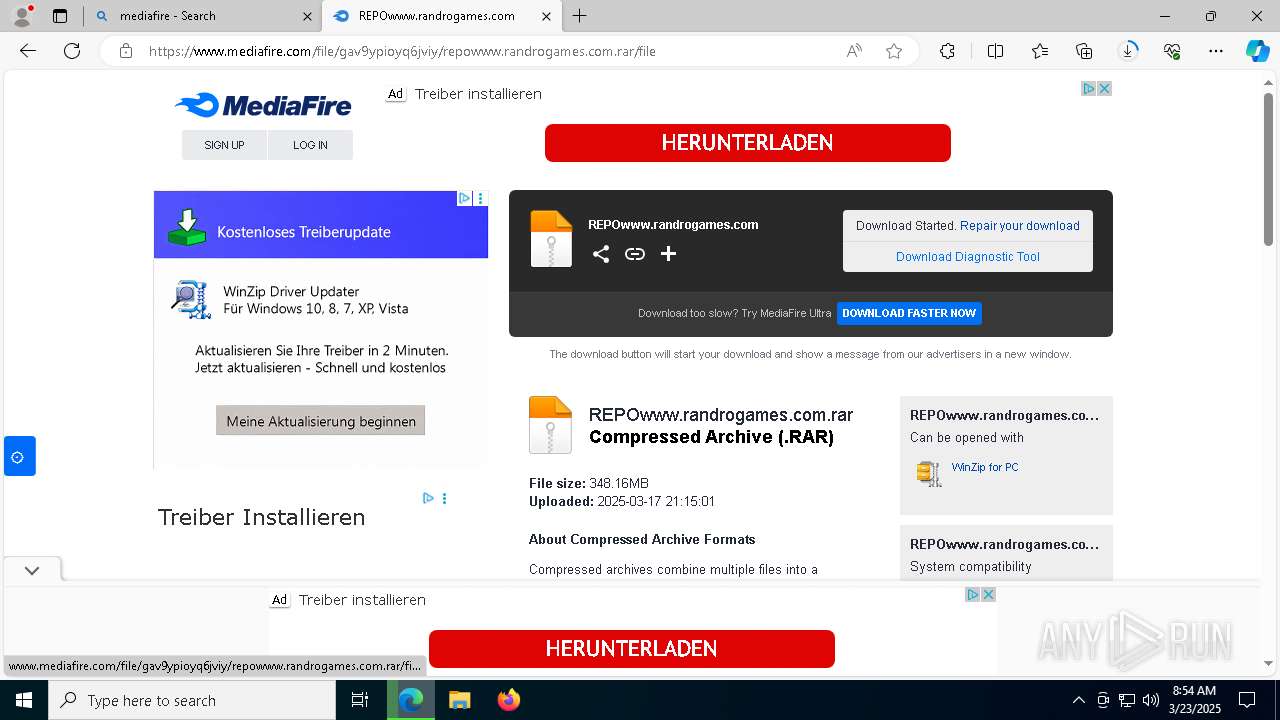Open Browser essentials heart icon
Image resolution: width=1280 pixels, height=720 pixels.
[x=1172, y=51]
